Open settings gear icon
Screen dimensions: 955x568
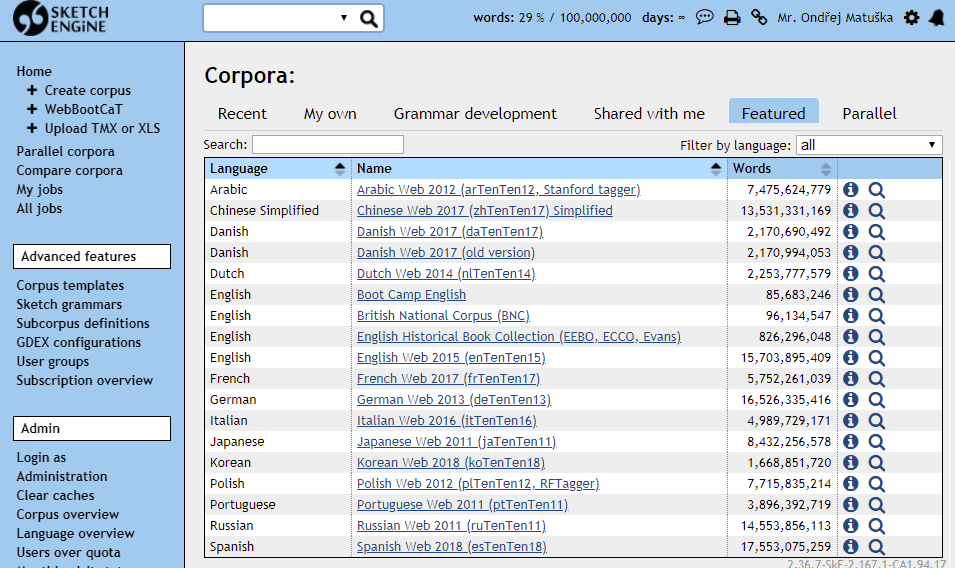[x=911, y=17]
